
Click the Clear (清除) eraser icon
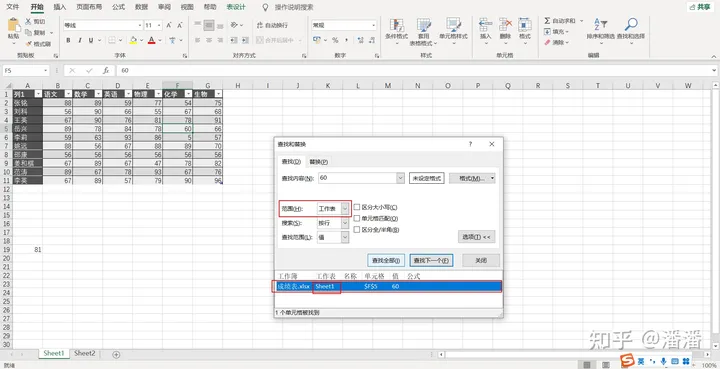(x=547, y=43)
